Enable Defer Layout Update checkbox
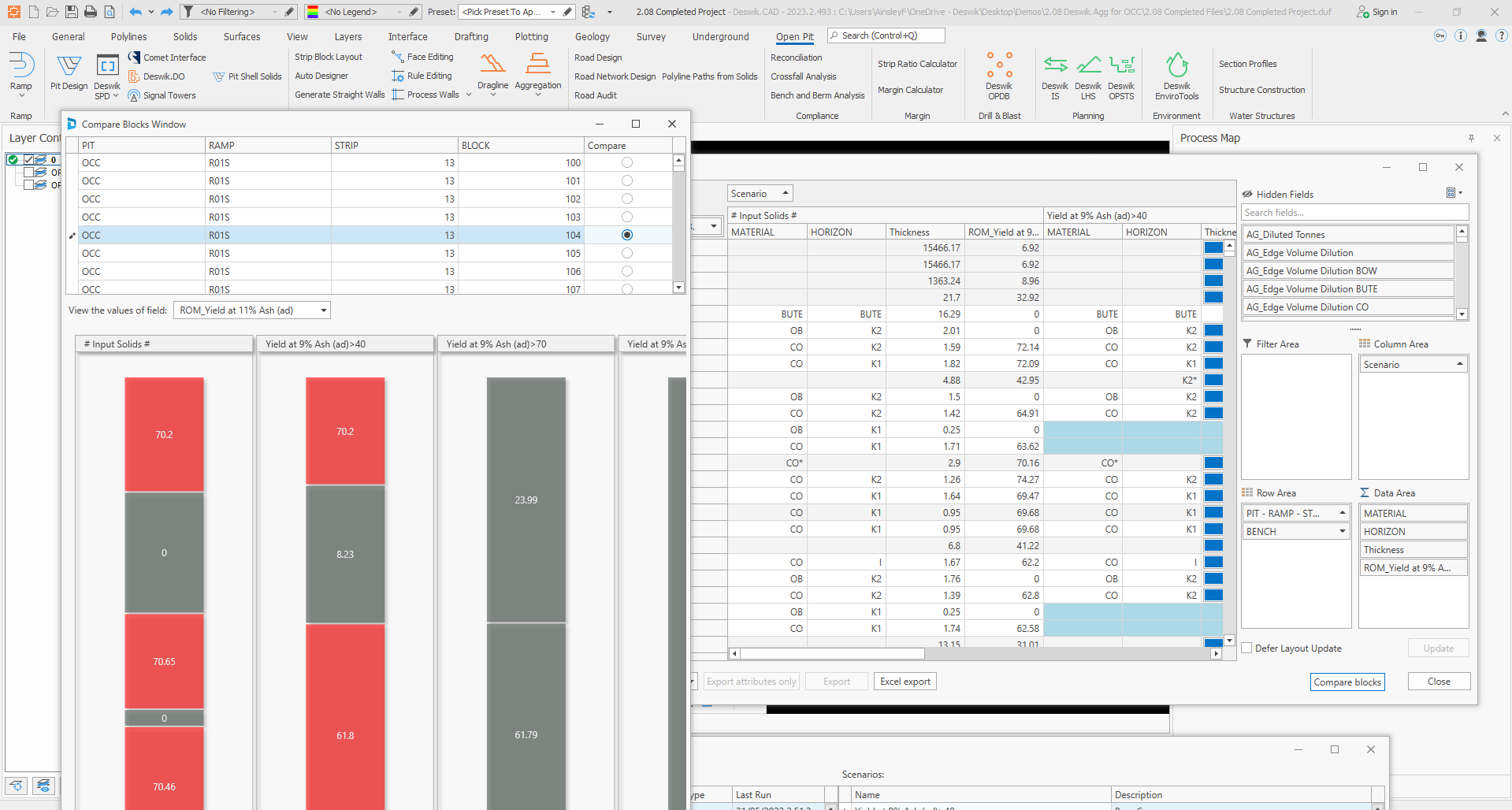 1246,648
